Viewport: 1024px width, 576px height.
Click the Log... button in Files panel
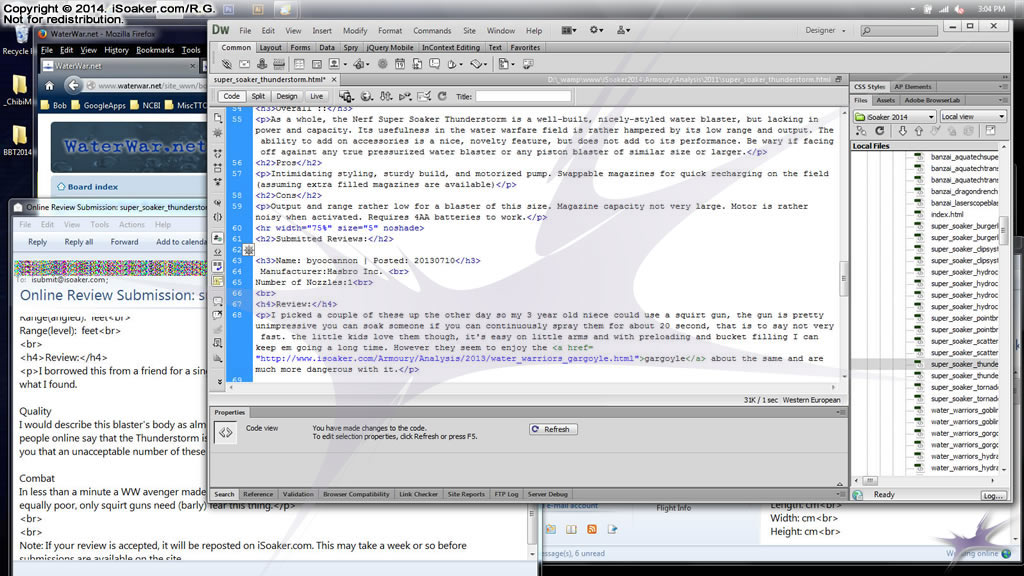click(993, 496)
